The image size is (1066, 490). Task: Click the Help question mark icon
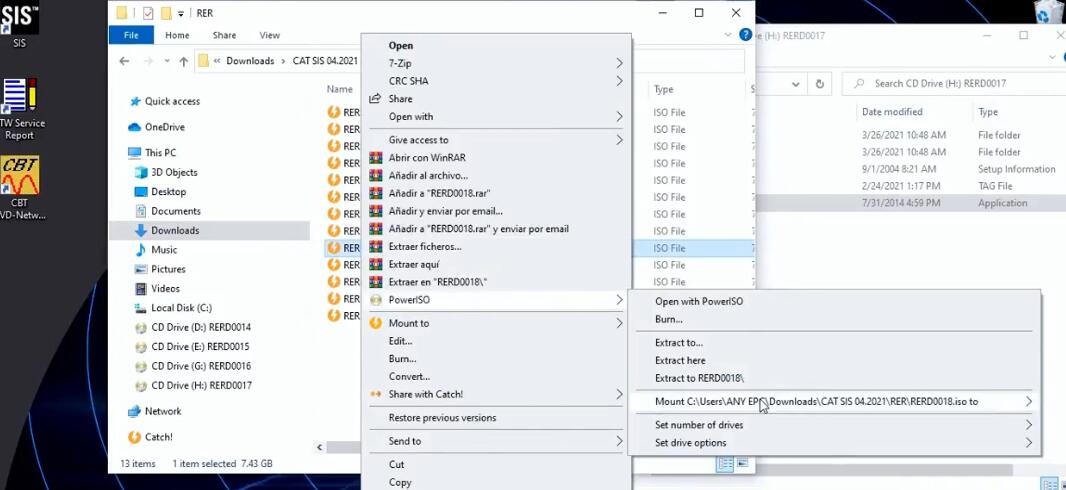(746, 35)
